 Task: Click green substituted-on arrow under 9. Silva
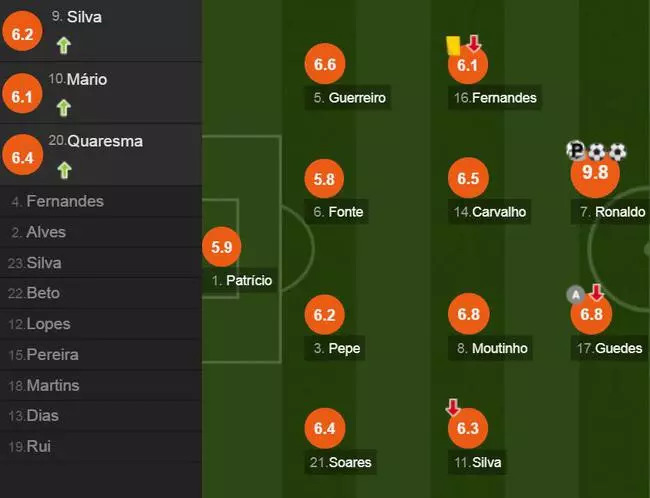point(63,45)
